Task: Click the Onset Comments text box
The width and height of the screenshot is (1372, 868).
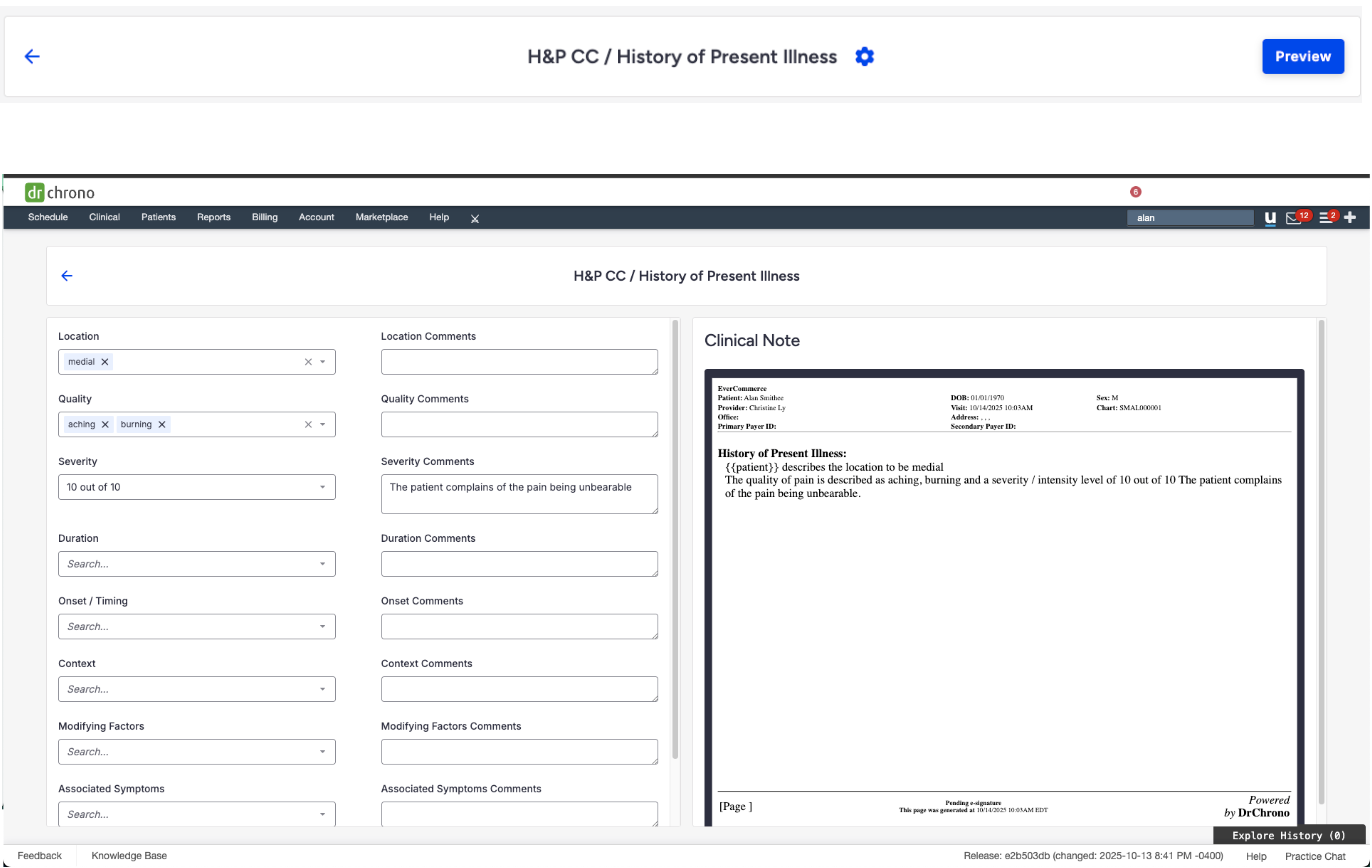Action: [x=519, y=627]
